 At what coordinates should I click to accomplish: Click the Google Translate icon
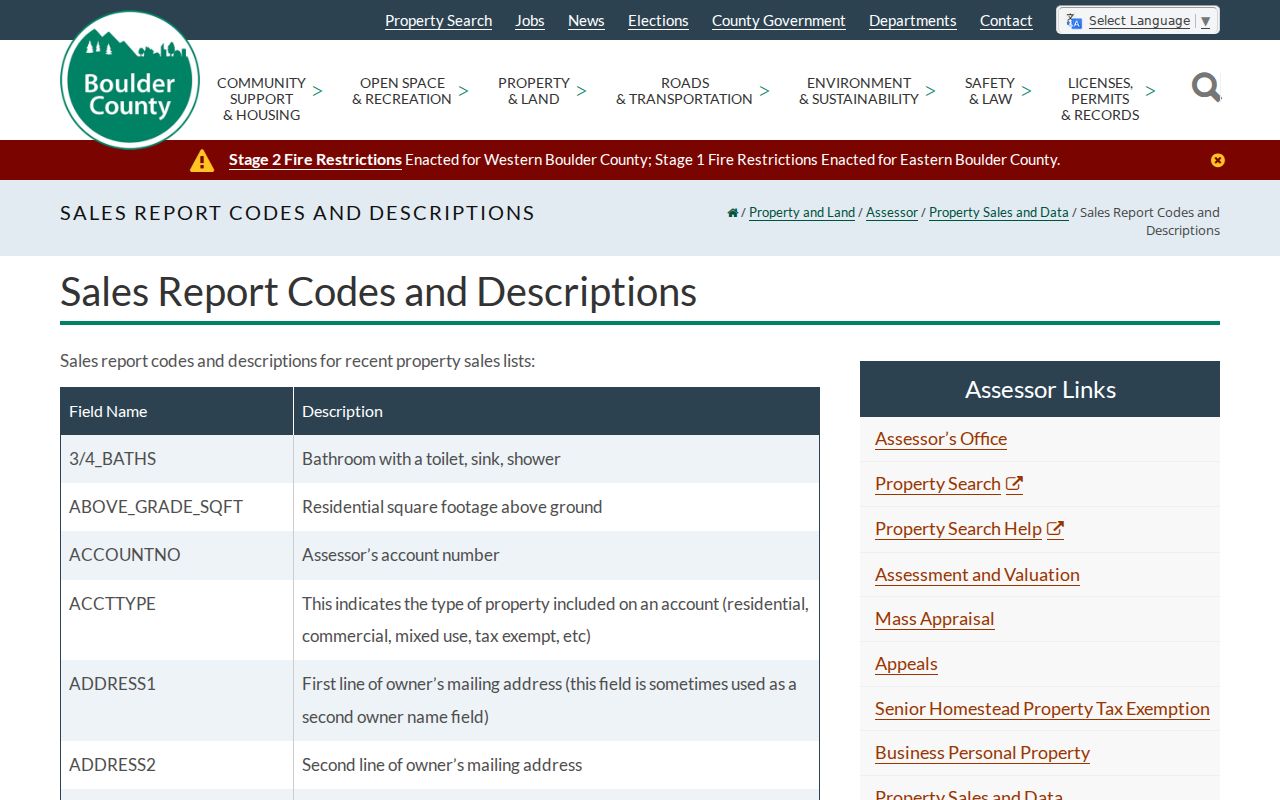coord(1074,21)
